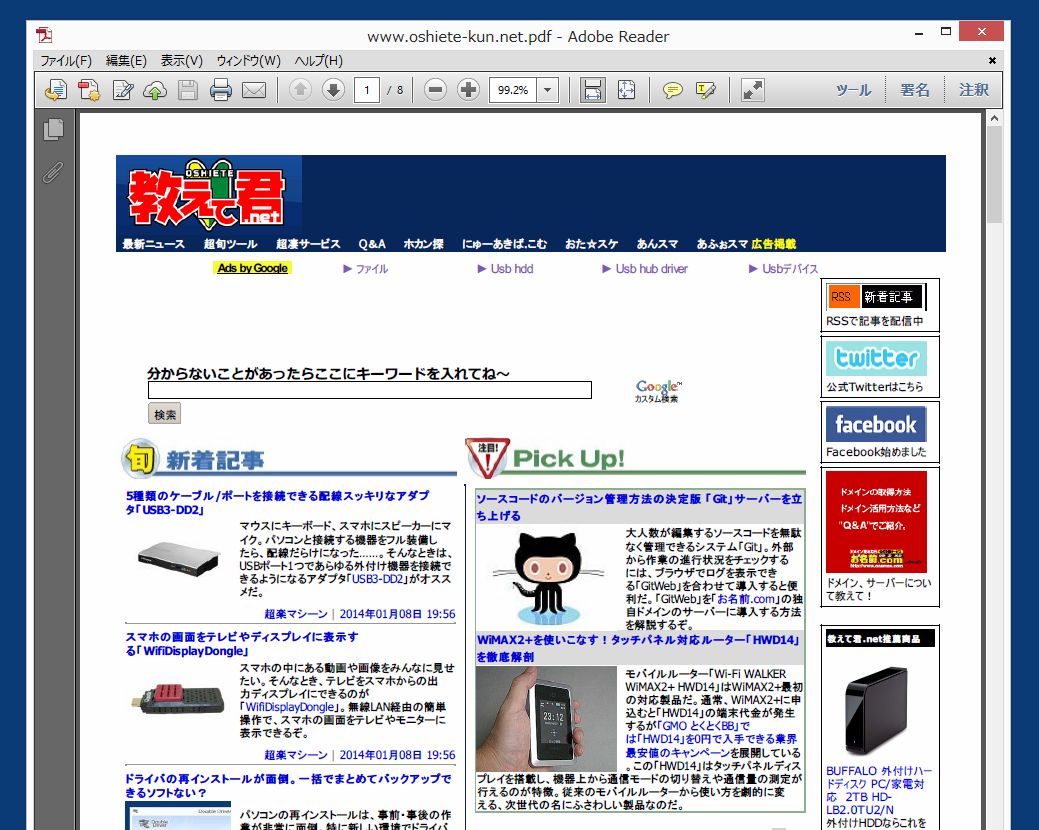The height and width of the screenshot is (830, 1039).
Task: Click Q&A in site navigation
Action: (x=372, y=244)
